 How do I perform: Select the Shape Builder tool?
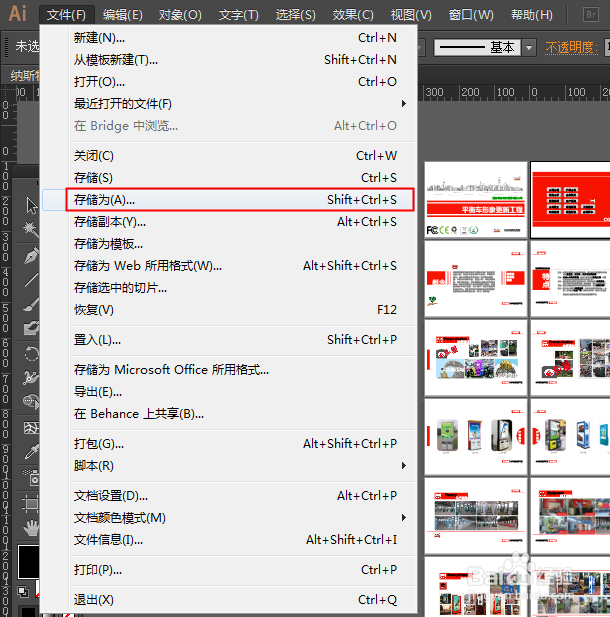tap(31, 401)
